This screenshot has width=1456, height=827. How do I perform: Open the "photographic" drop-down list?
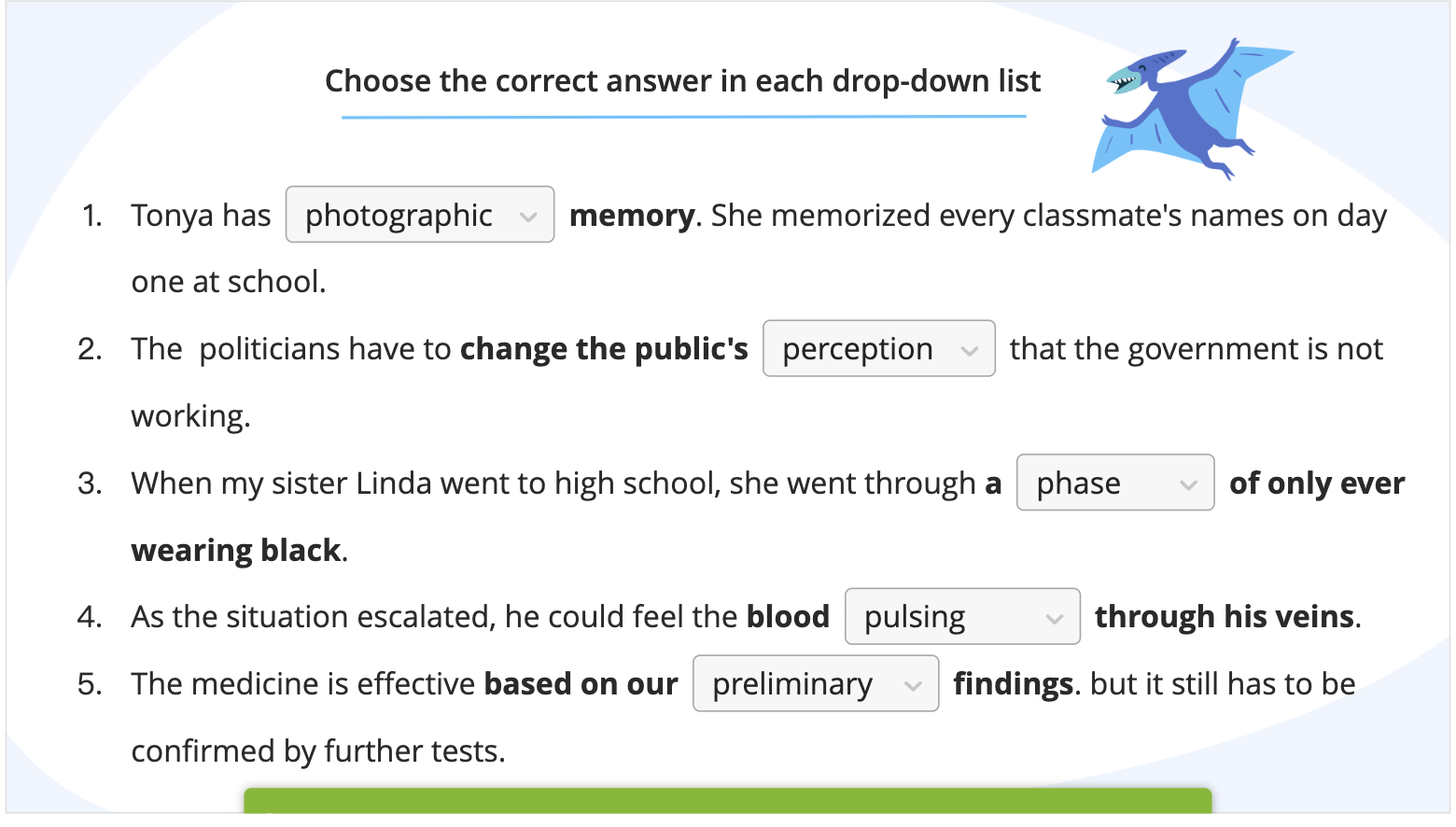pyautogui.click(x=420, y=215)
